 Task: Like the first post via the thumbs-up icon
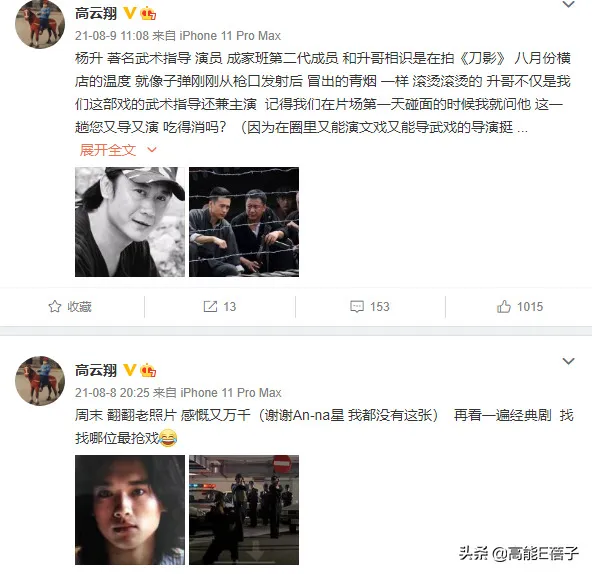click(504, 306)
